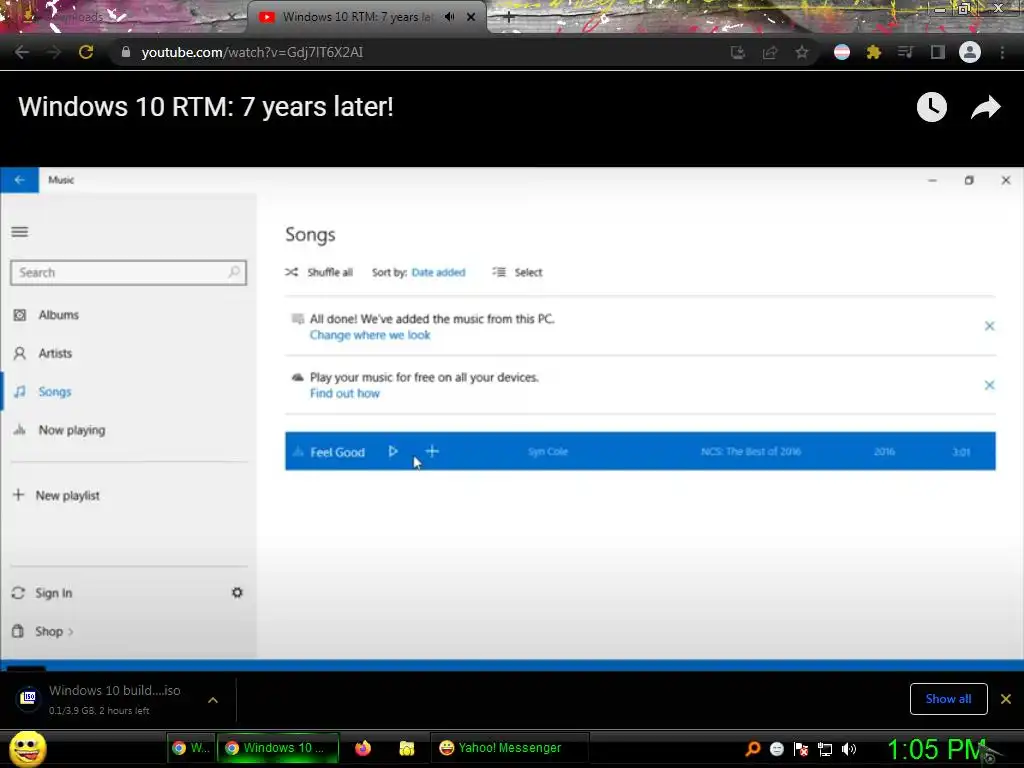1024x768 pixels.
Task: Click the Search field in Music app
Action: (x=128, y=272)
